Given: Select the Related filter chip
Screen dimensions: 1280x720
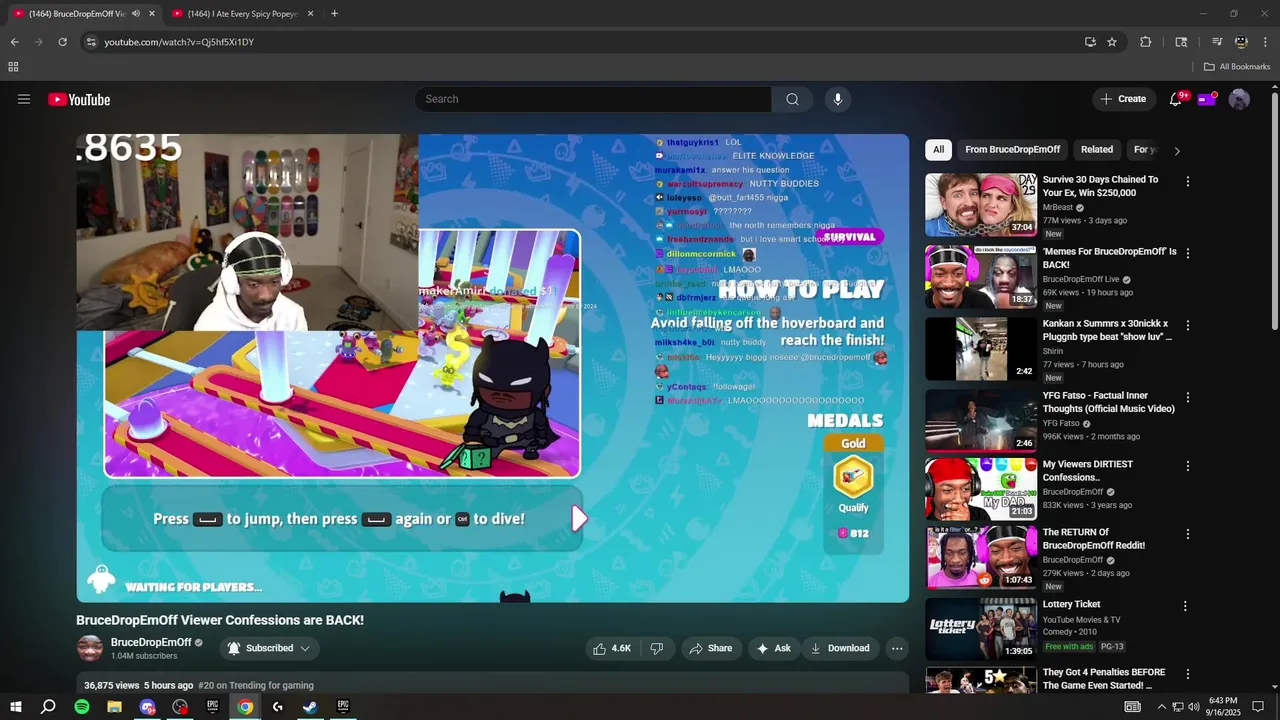Looking at the screenshot, I should point(1097,150).
